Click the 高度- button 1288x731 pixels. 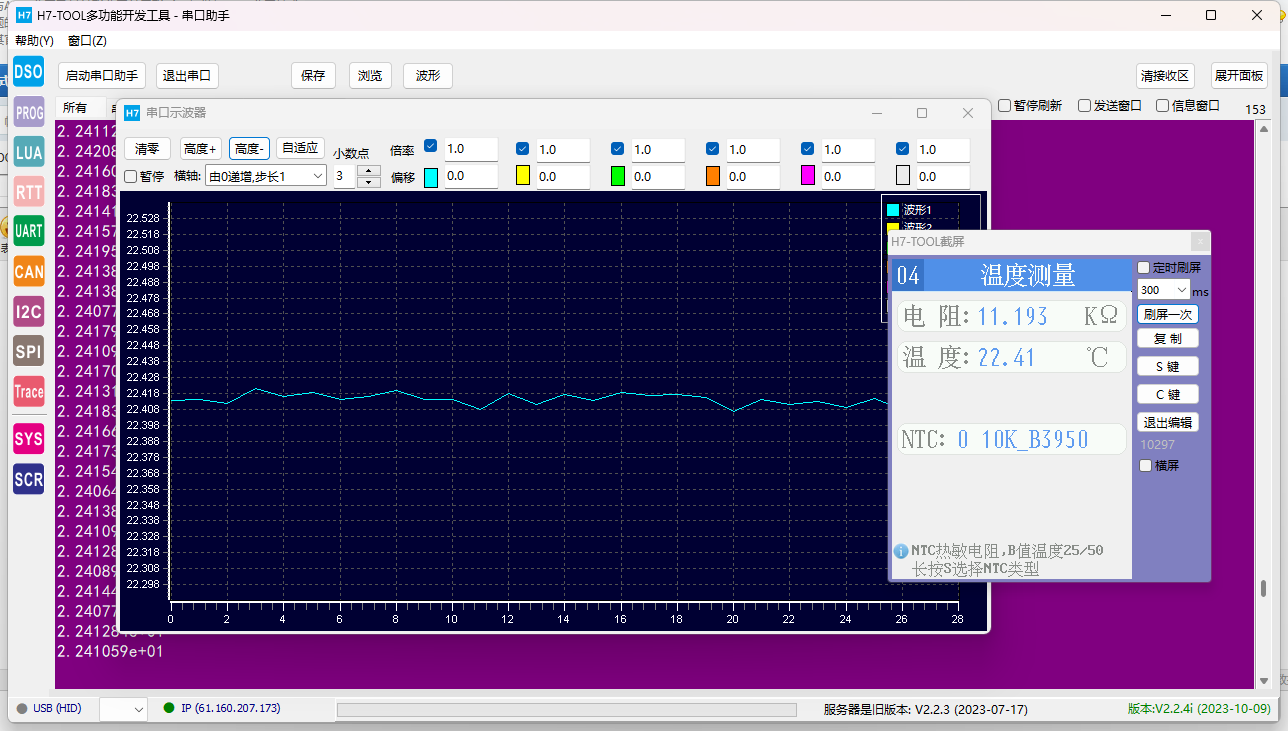click(249, 148)
